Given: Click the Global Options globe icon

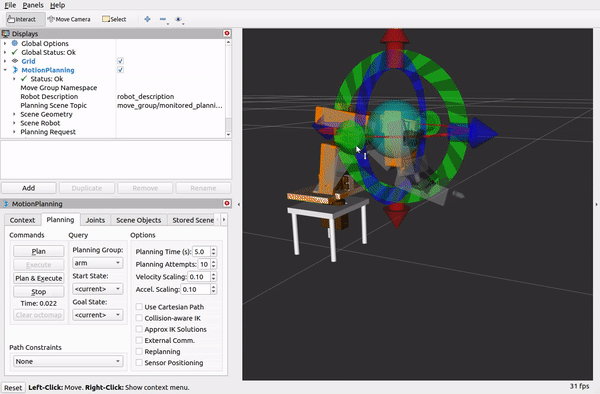Looking at the screenshot, I should (15, 43).
